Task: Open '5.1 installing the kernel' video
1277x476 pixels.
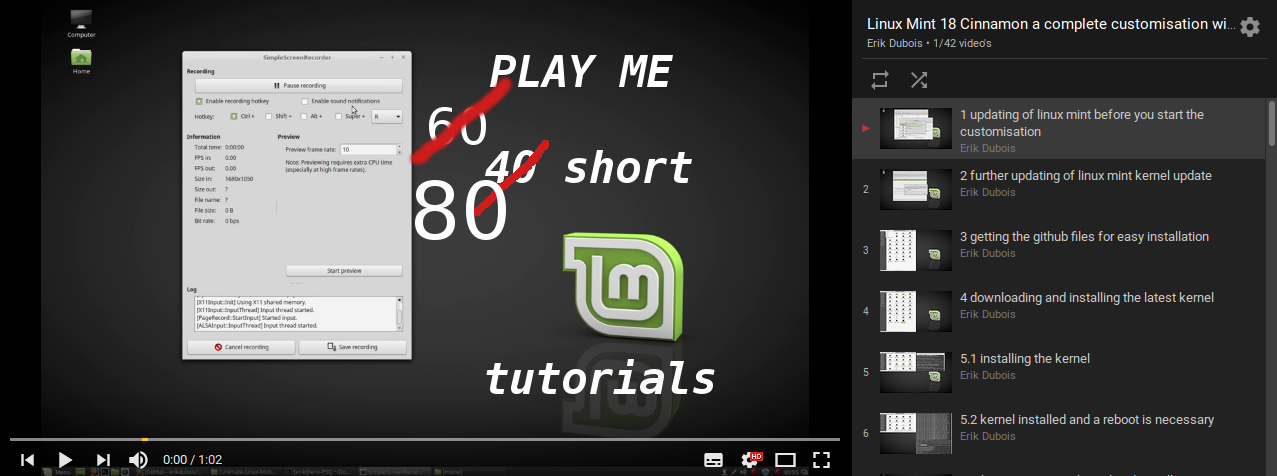Action: click(1025, 359)
